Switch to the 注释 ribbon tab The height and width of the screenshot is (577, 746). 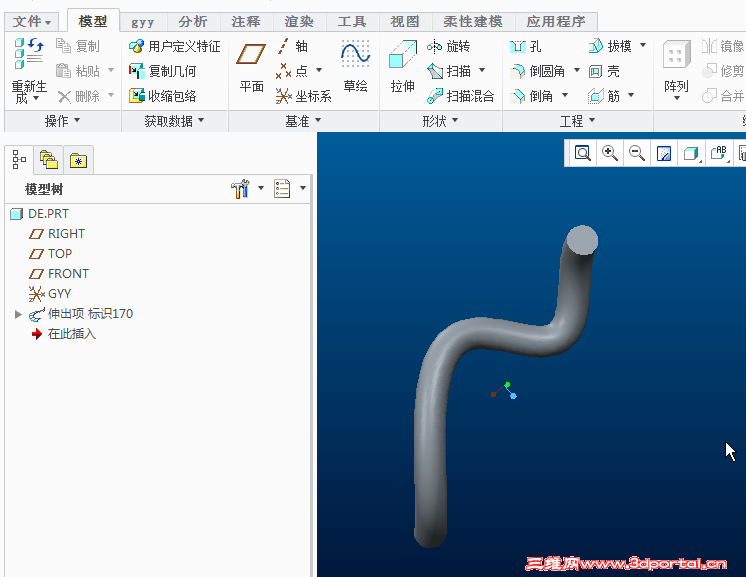point(245,21)
